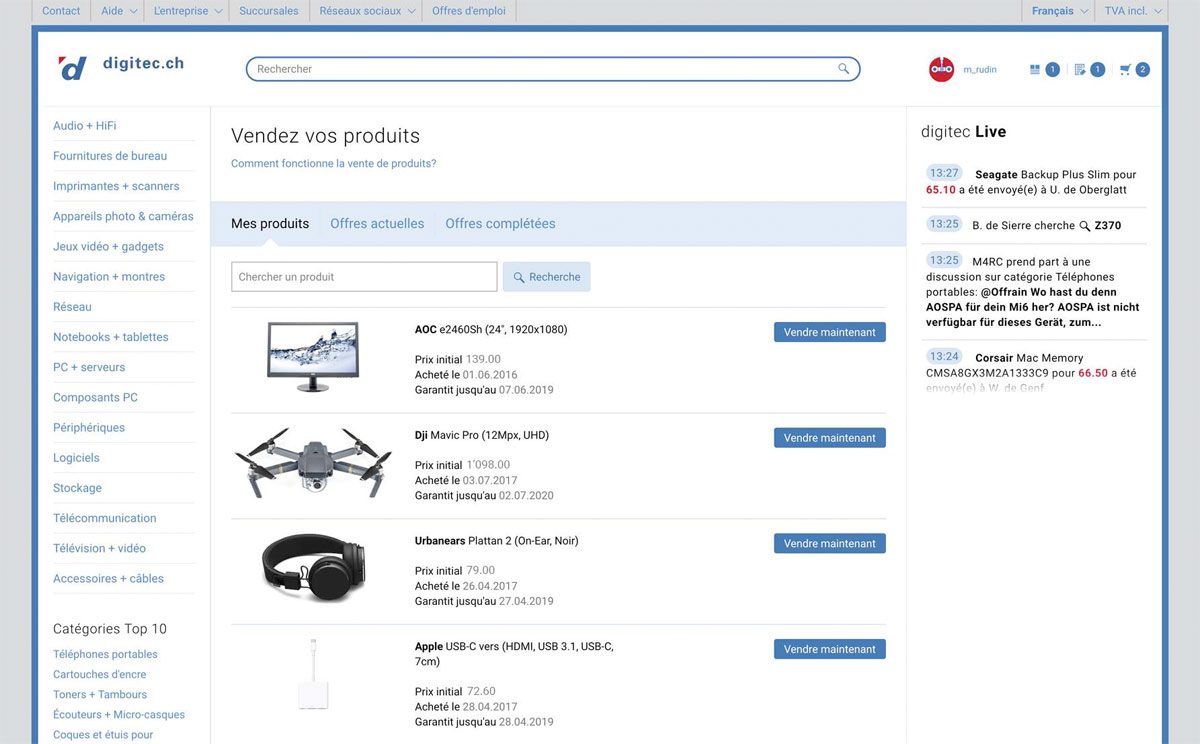
Task: Open Réseau category
Action: (x=72, y=307)
